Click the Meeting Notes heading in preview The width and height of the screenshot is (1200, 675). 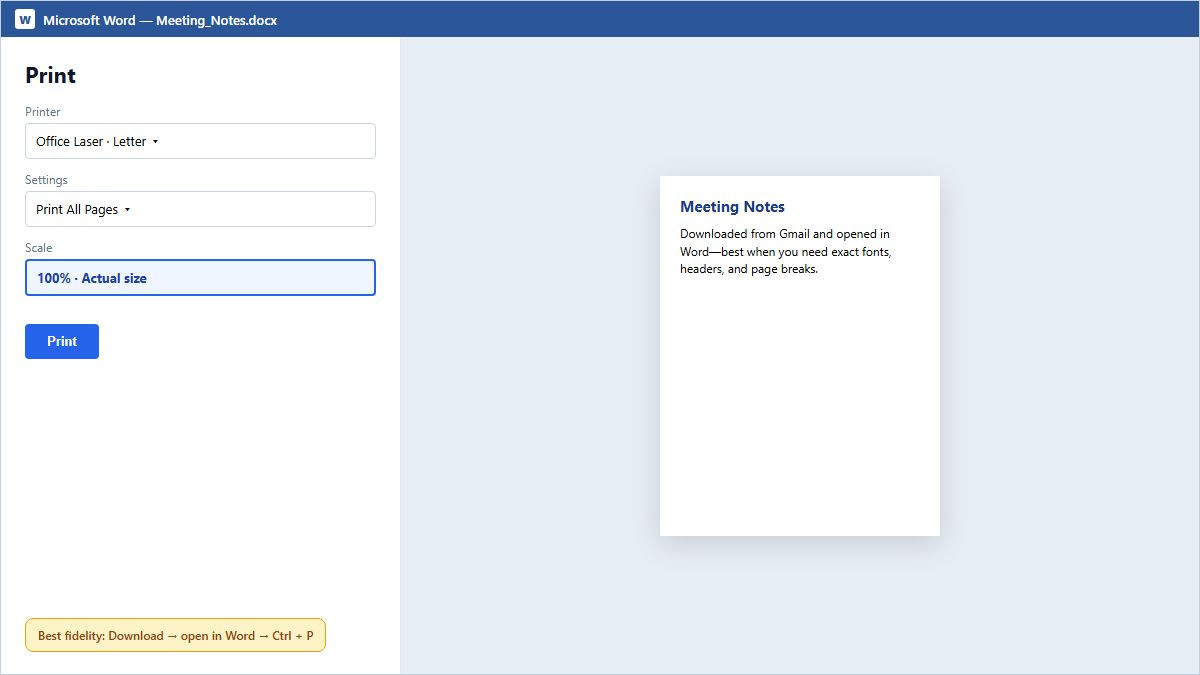click(732, 207)
